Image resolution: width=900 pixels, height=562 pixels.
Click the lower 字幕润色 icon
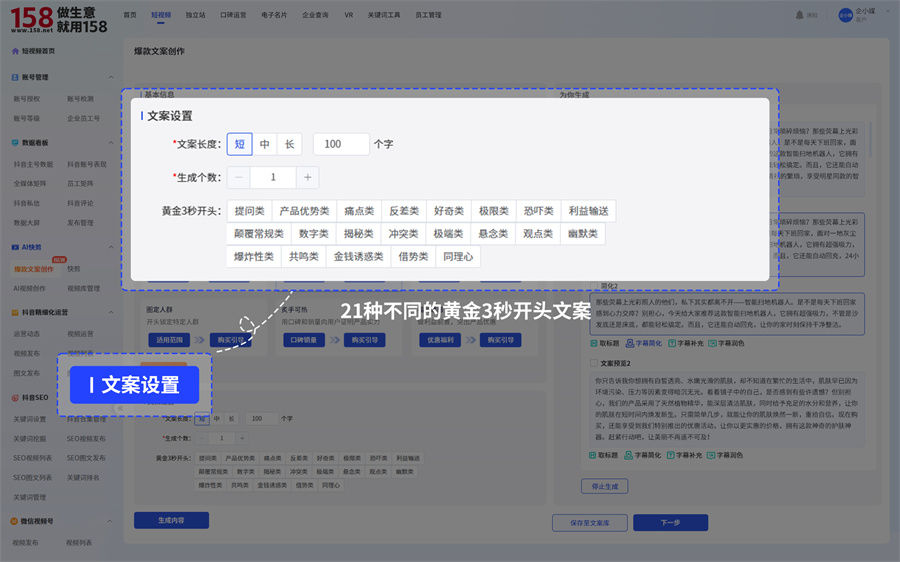click(712, 455)
